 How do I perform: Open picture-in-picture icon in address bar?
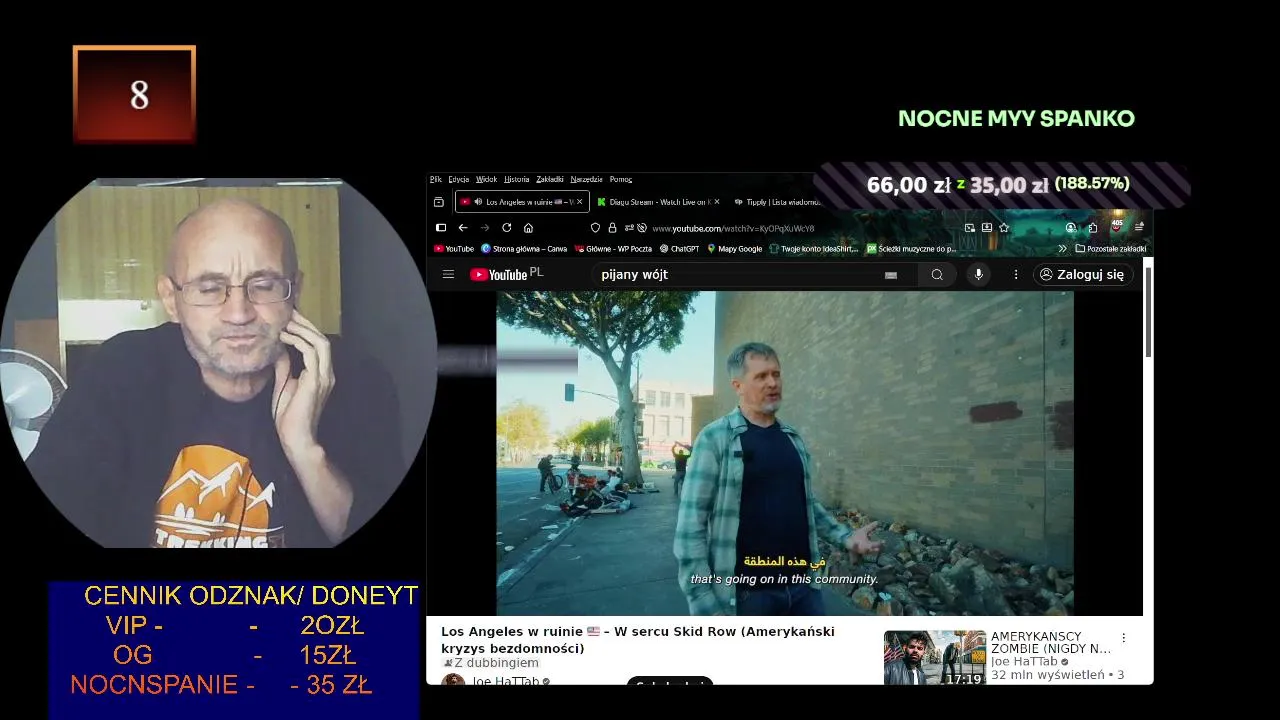click(969, 228)
